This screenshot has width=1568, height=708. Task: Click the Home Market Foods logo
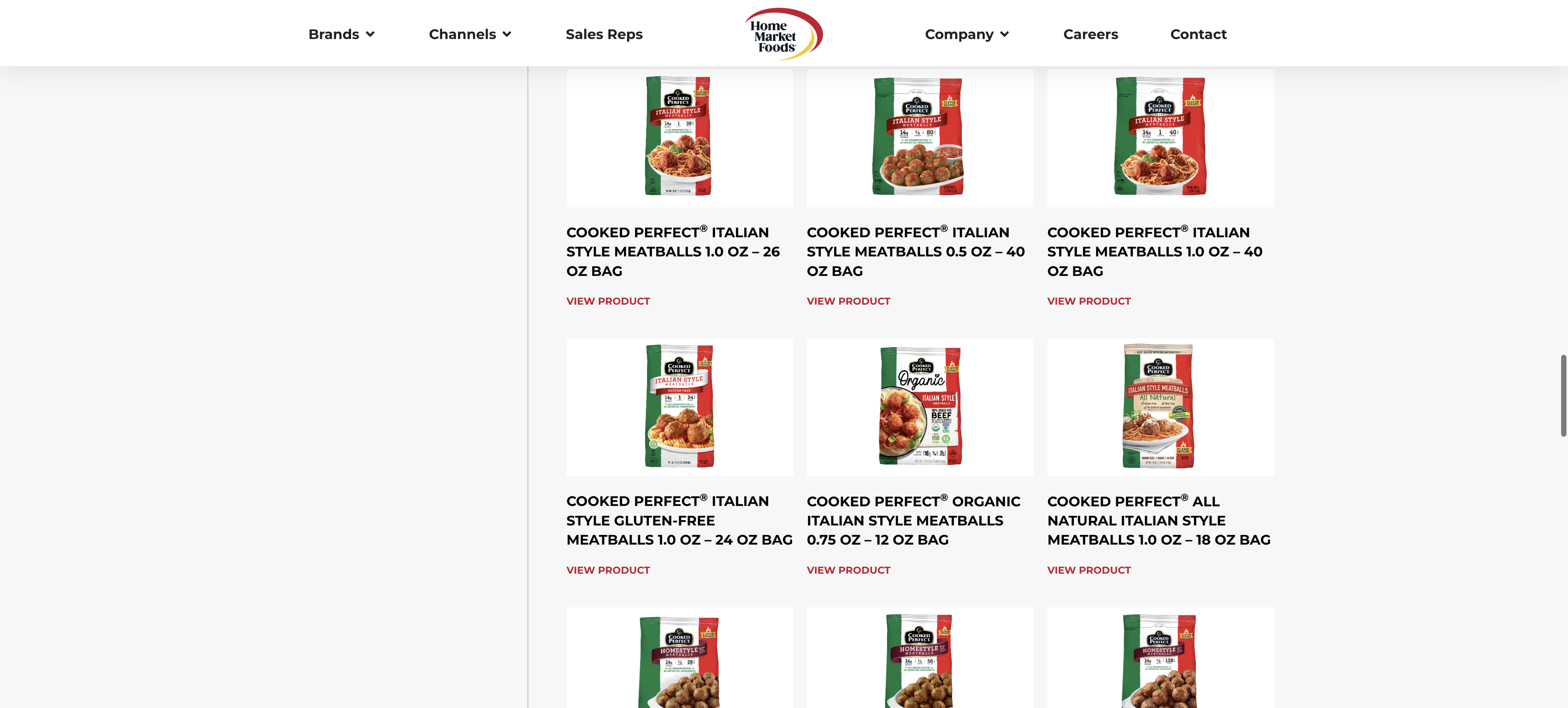click(x=783, y=33)
